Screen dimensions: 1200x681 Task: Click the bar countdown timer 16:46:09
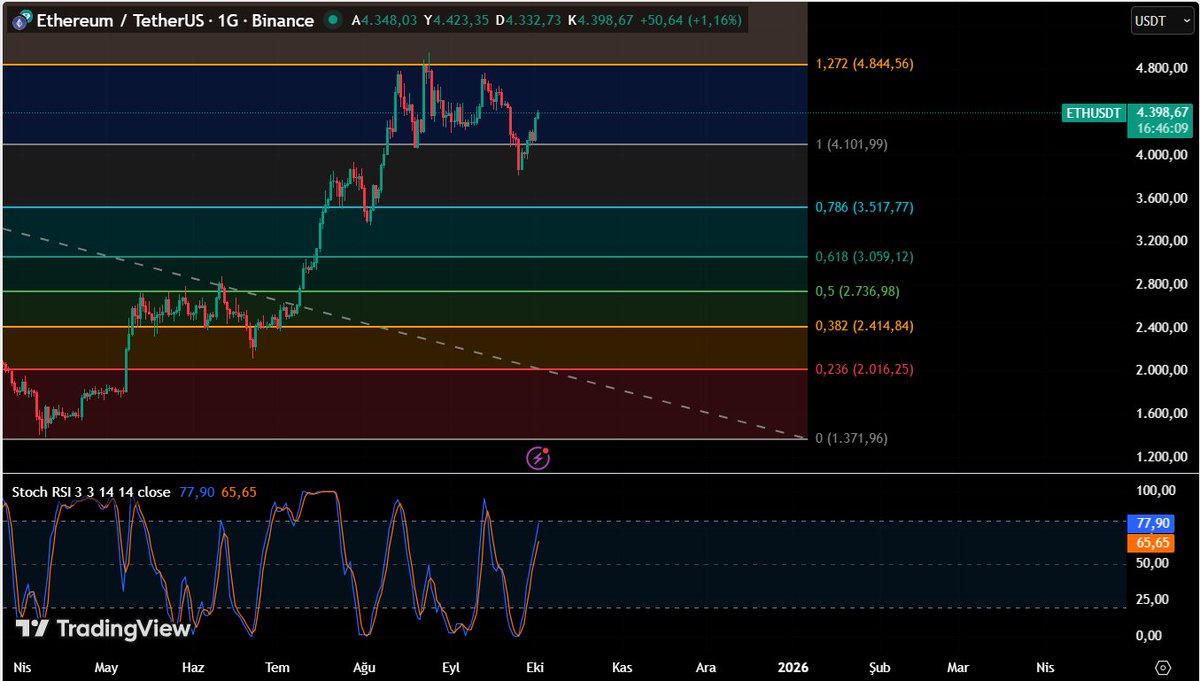(x=1160, y=128)
